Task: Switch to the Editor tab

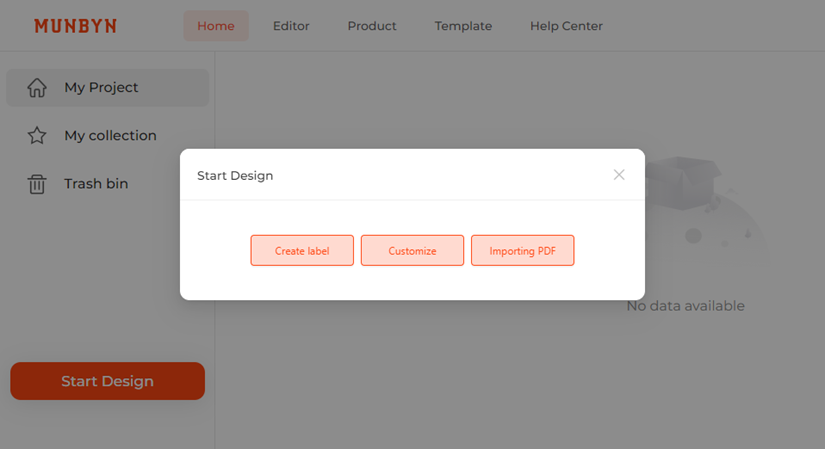Action: (x=291, y=26)
